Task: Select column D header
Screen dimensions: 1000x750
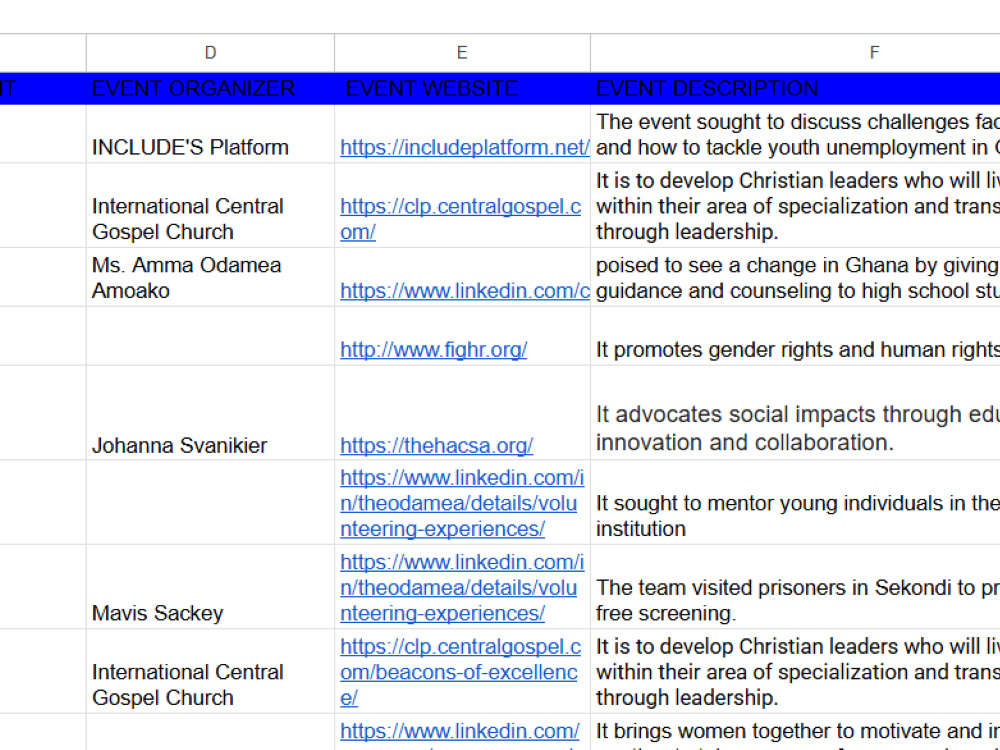Action: coord(210,53)
